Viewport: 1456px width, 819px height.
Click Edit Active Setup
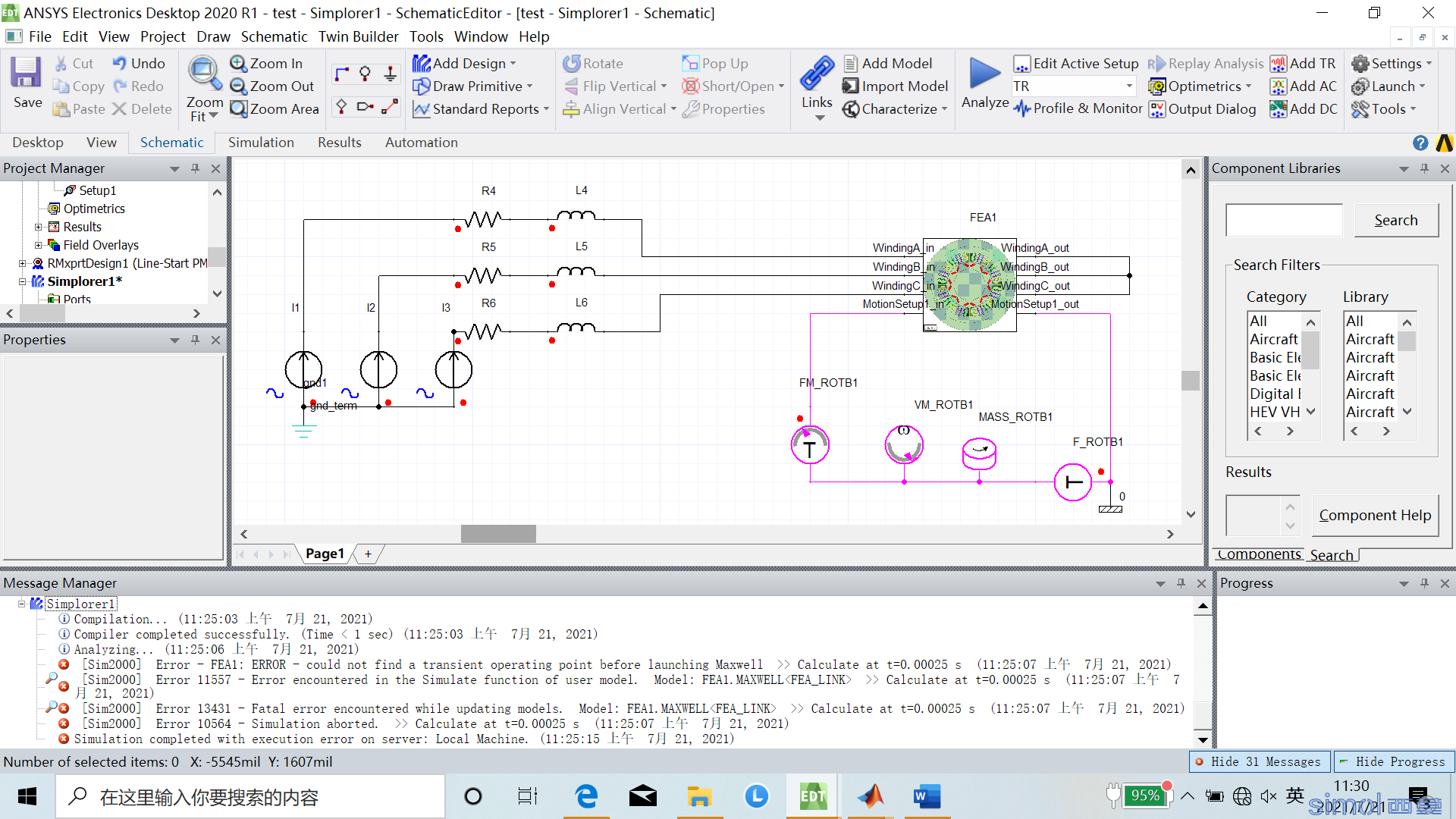point(1075,64)
